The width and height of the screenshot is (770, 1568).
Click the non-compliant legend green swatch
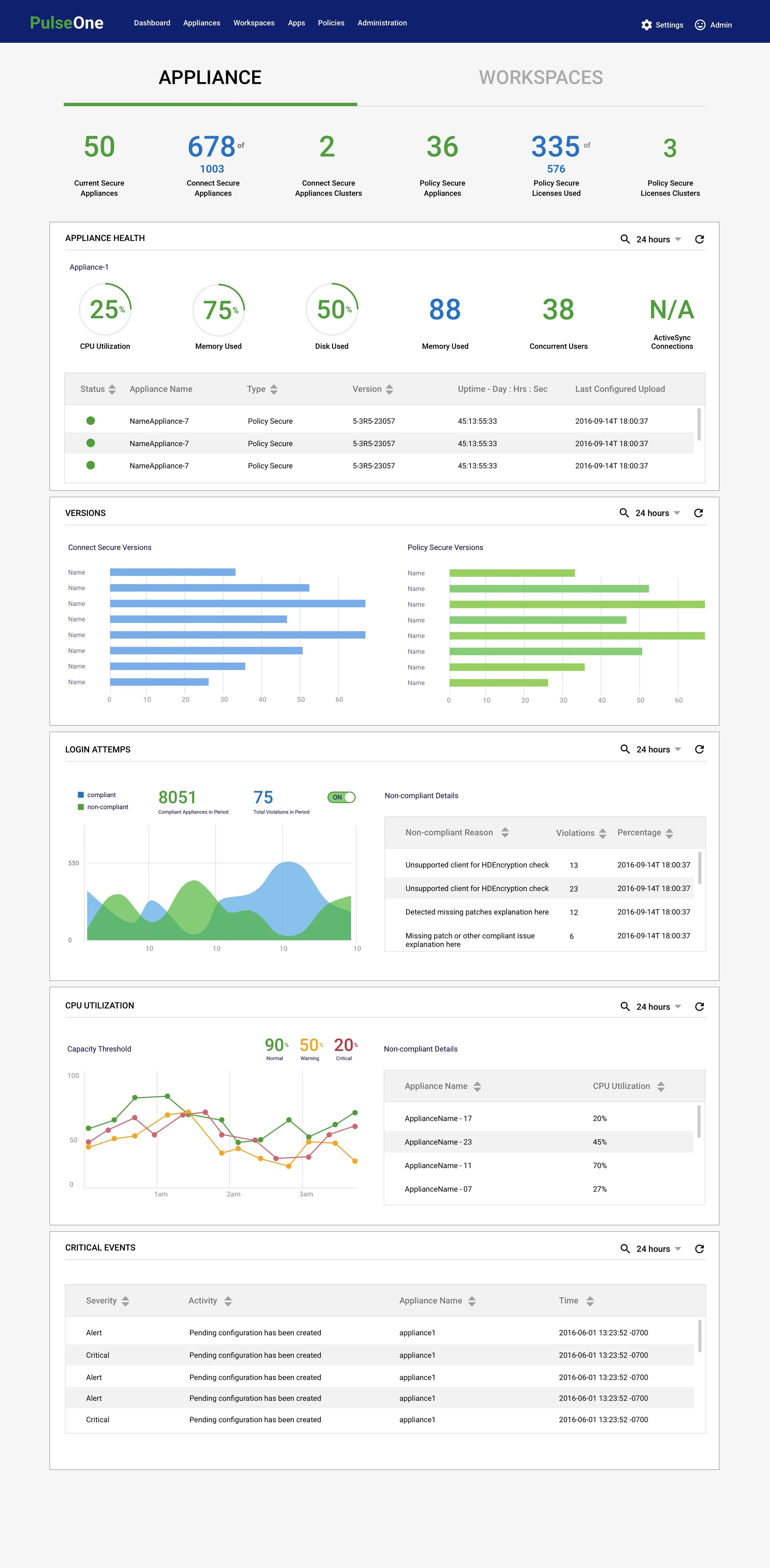pyautogui.click(x=80, y=807)
